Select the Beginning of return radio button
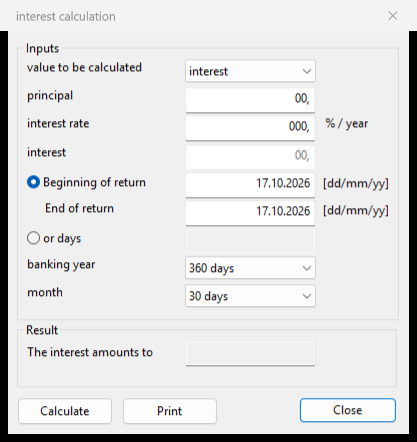The width and height of the screenshot is (417, 442). [33, 182]
